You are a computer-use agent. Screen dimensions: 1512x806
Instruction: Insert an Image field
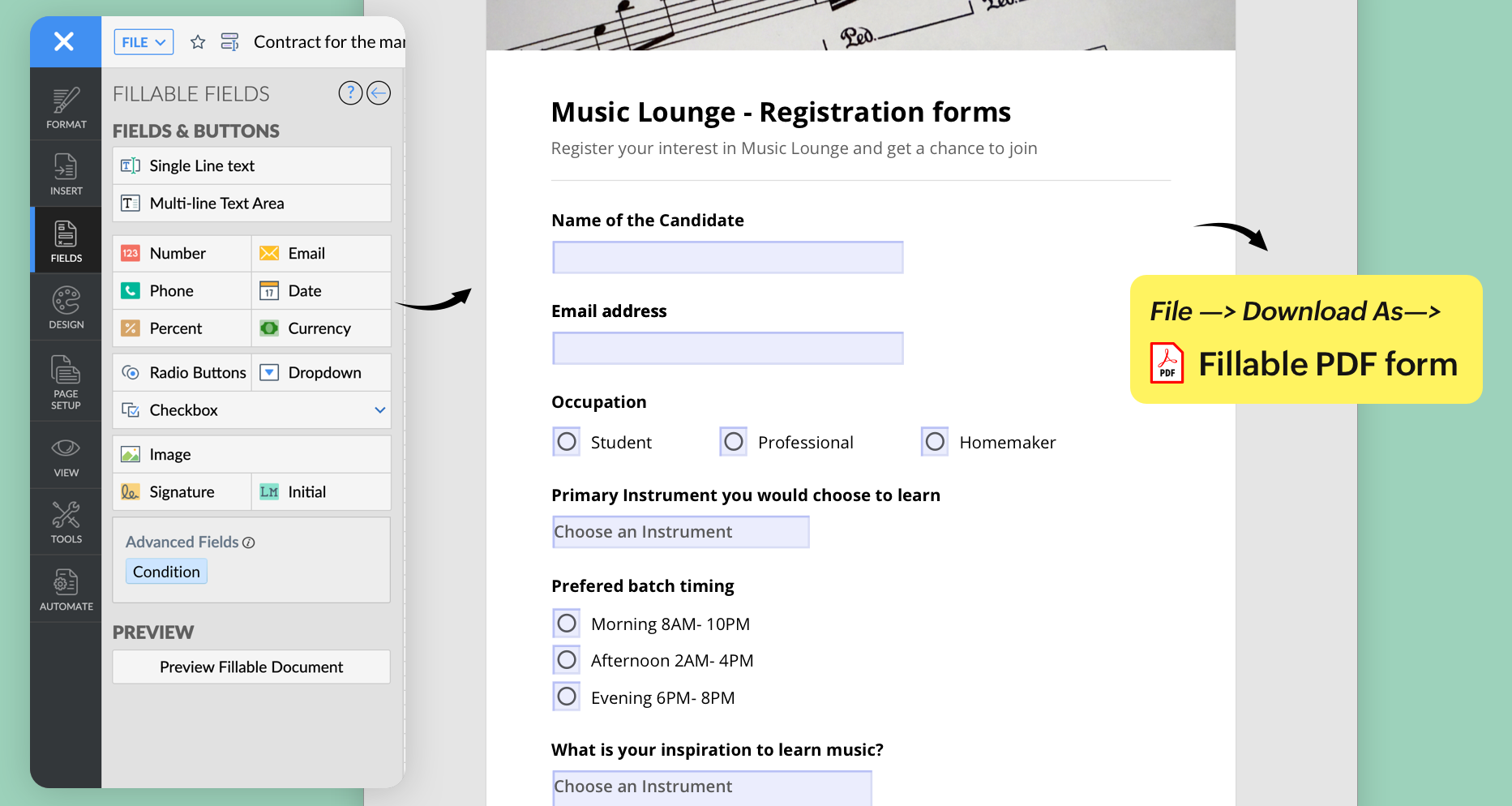[x=251, y=454]
